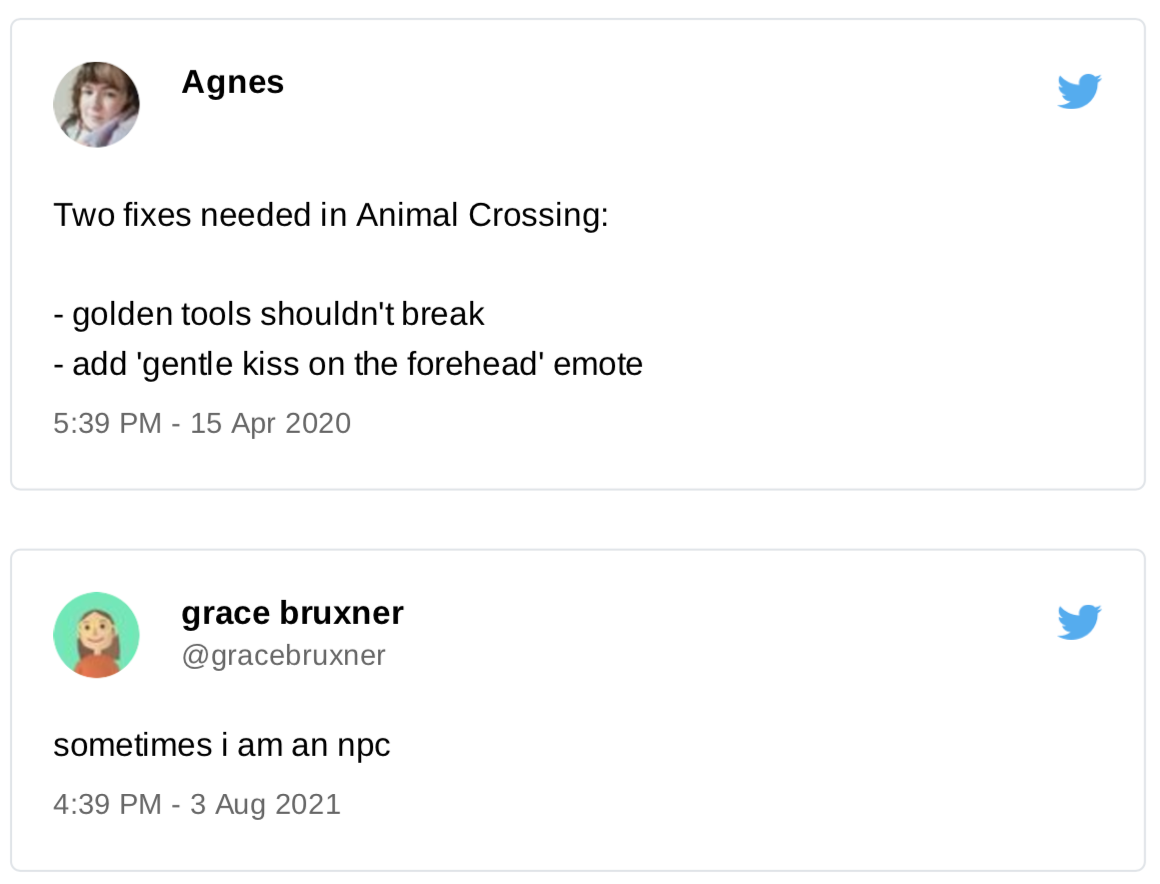Select the tweet saying sometimes i am an npc
Viewport: 1160px width, 884px height.
tap(222, 744)
